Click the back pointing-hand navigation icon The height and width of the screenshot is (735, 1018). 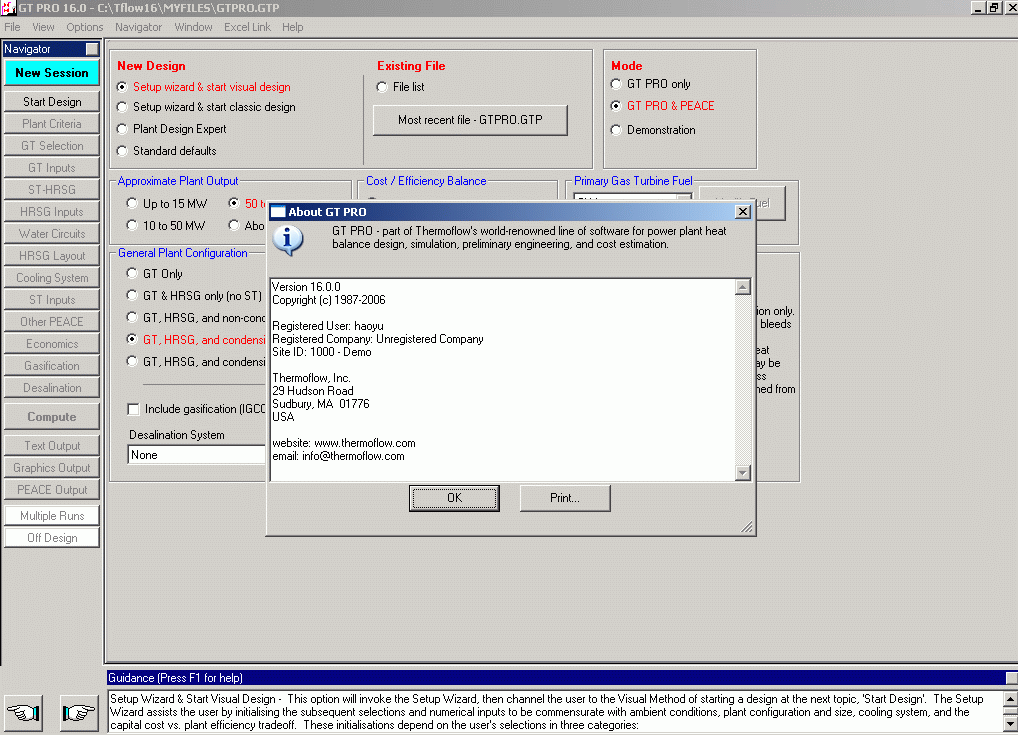point(24,713)
